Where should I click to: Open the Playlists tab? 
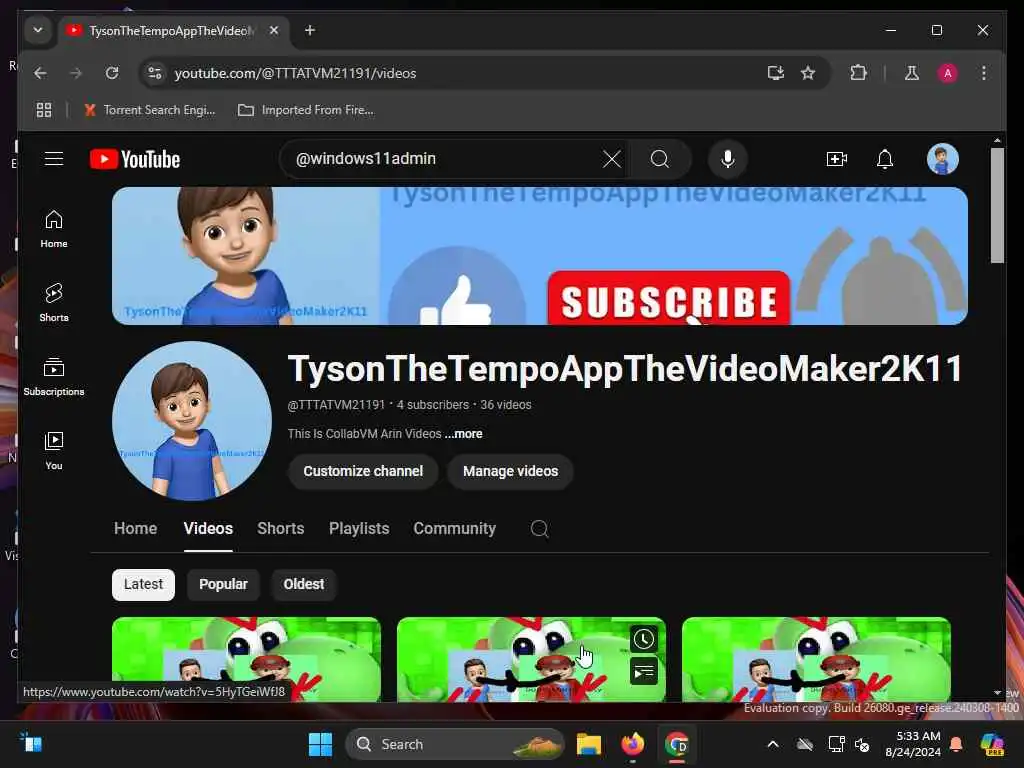pyautogui.click(x=359, y=528)
